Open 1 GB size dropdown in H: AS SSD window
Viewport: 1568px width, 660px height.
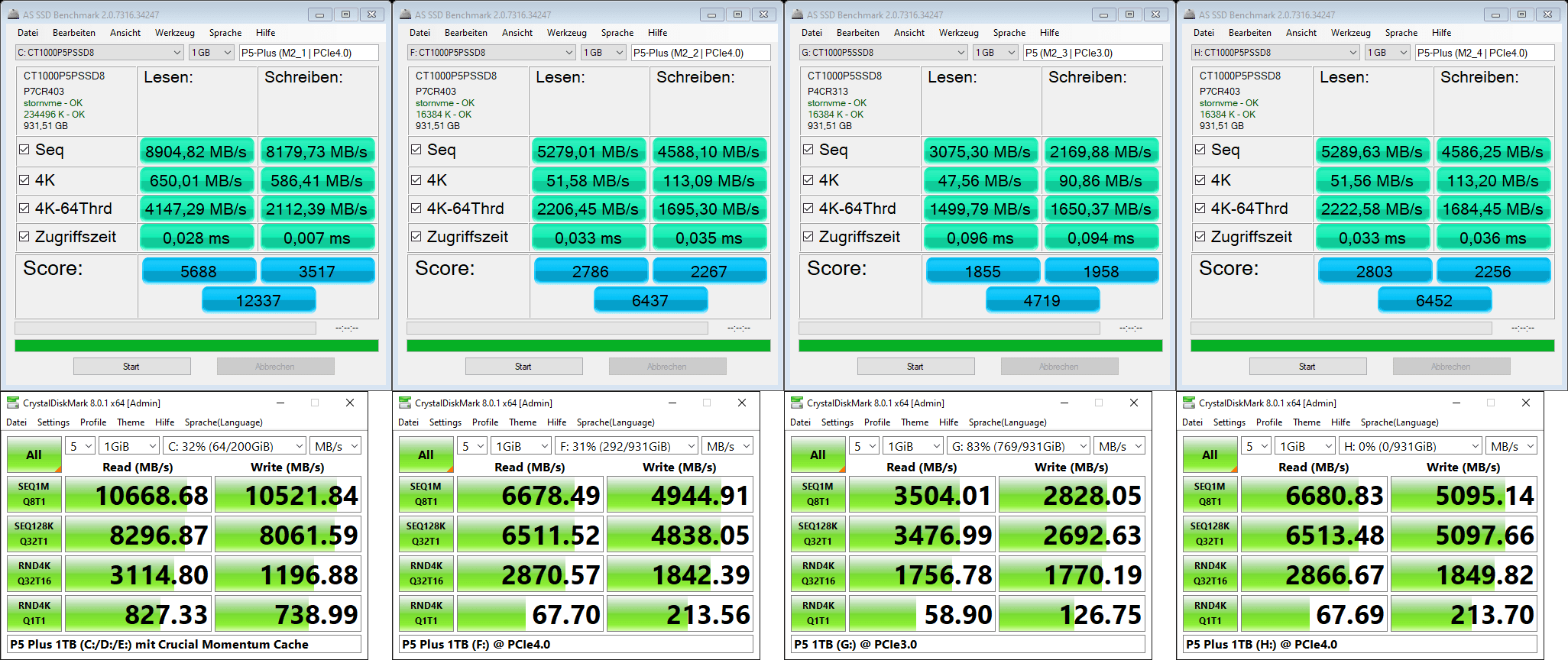1388,53
